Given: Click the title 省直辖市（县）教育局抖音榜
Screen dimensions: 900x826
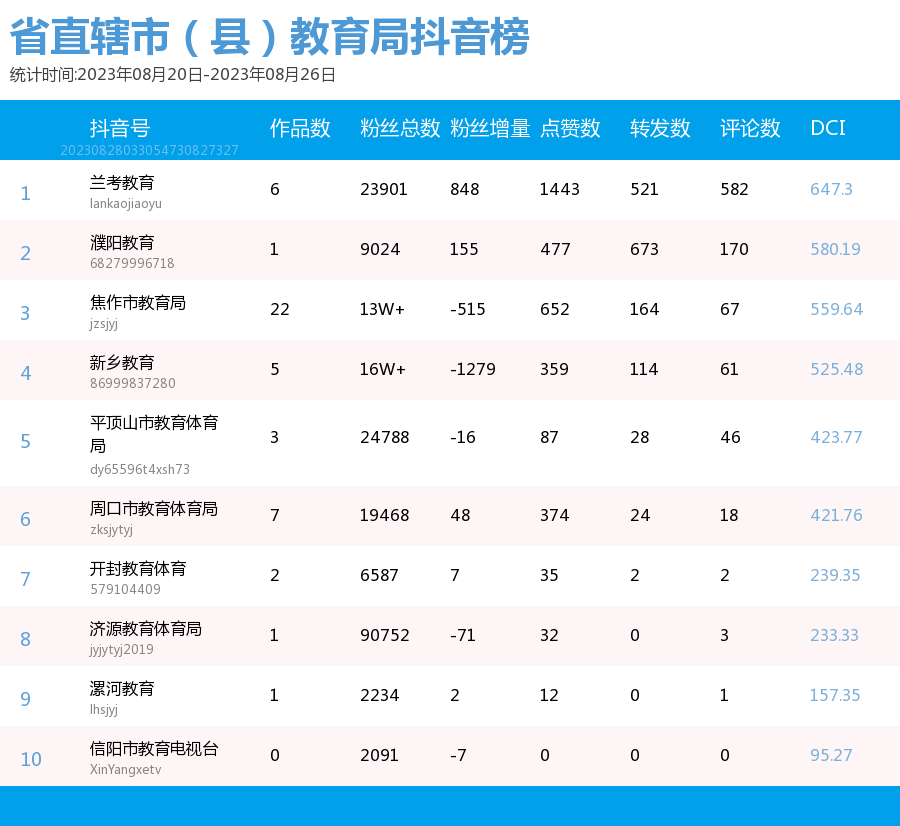Looking at the screenshot, I should [270, 37].
